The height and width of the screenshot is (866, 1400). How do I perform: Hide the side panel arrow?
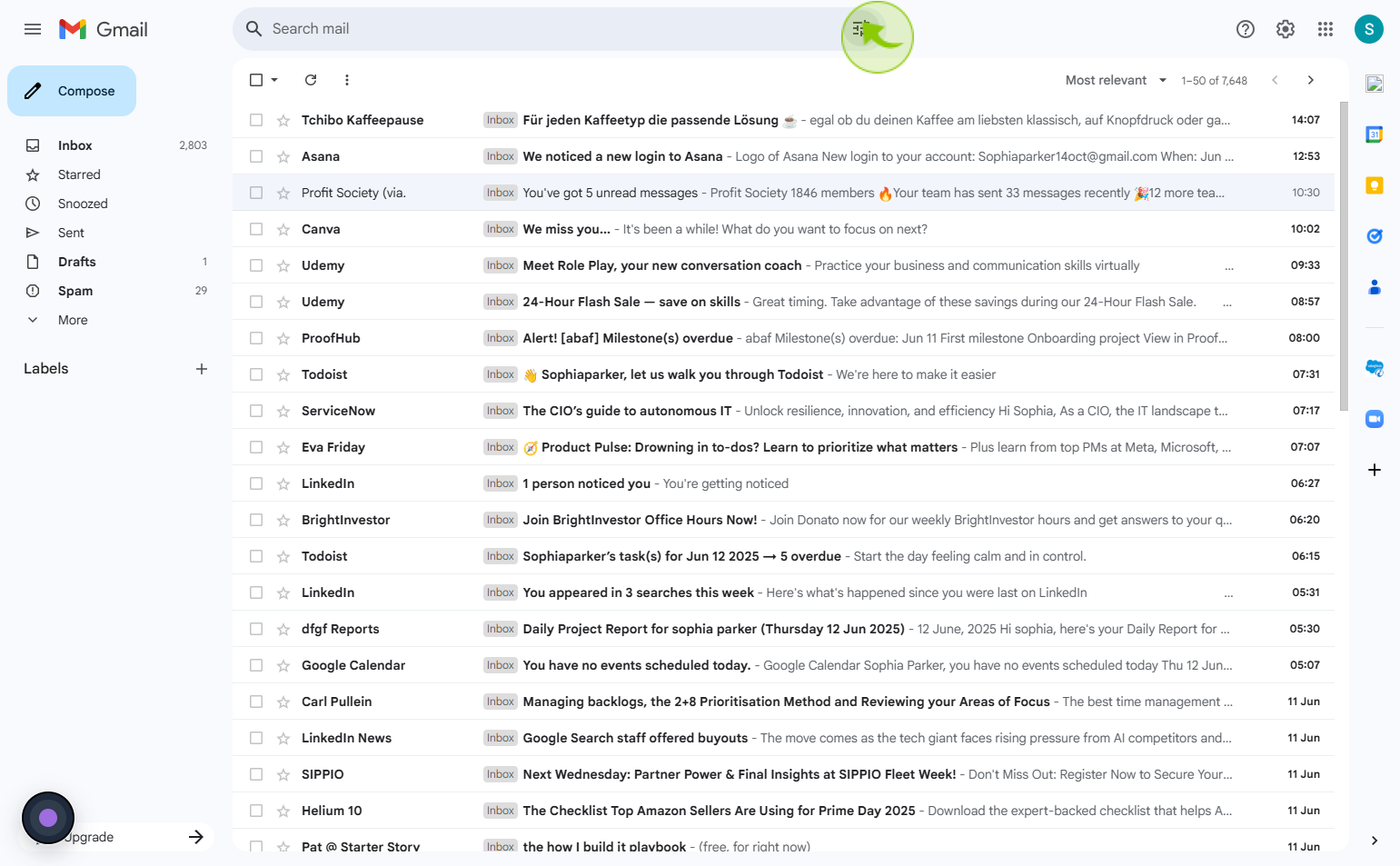click(x=1375, y=841)
